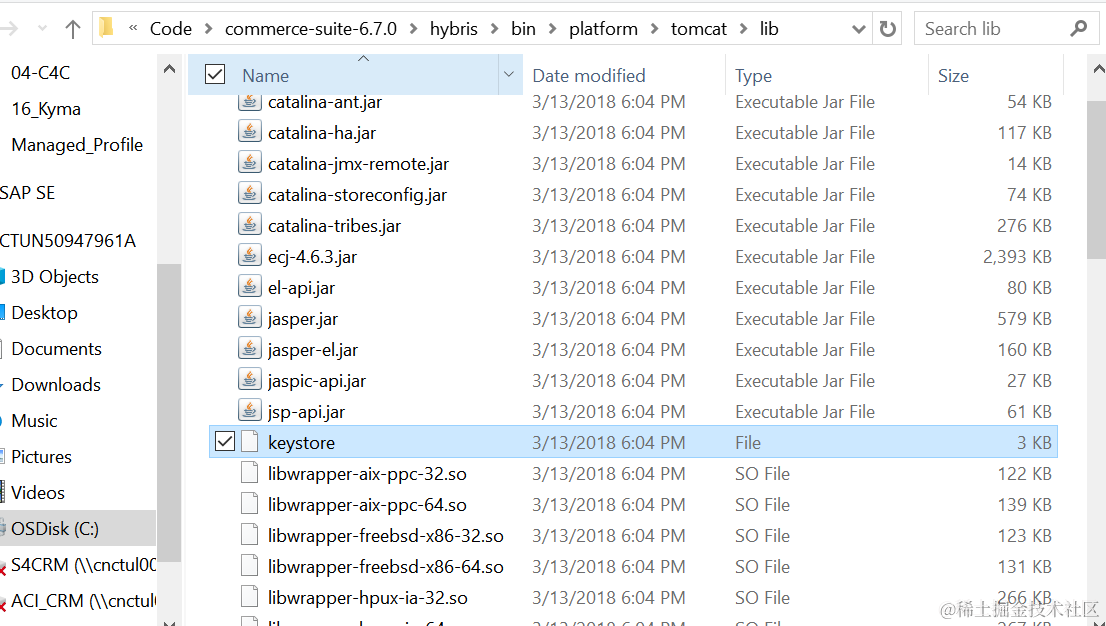The width and height of the screenshot is (1106, 626).
Task: Select the libwrapper-freebsd-x86-64.so file icon
Action: [x=250, y=566]
